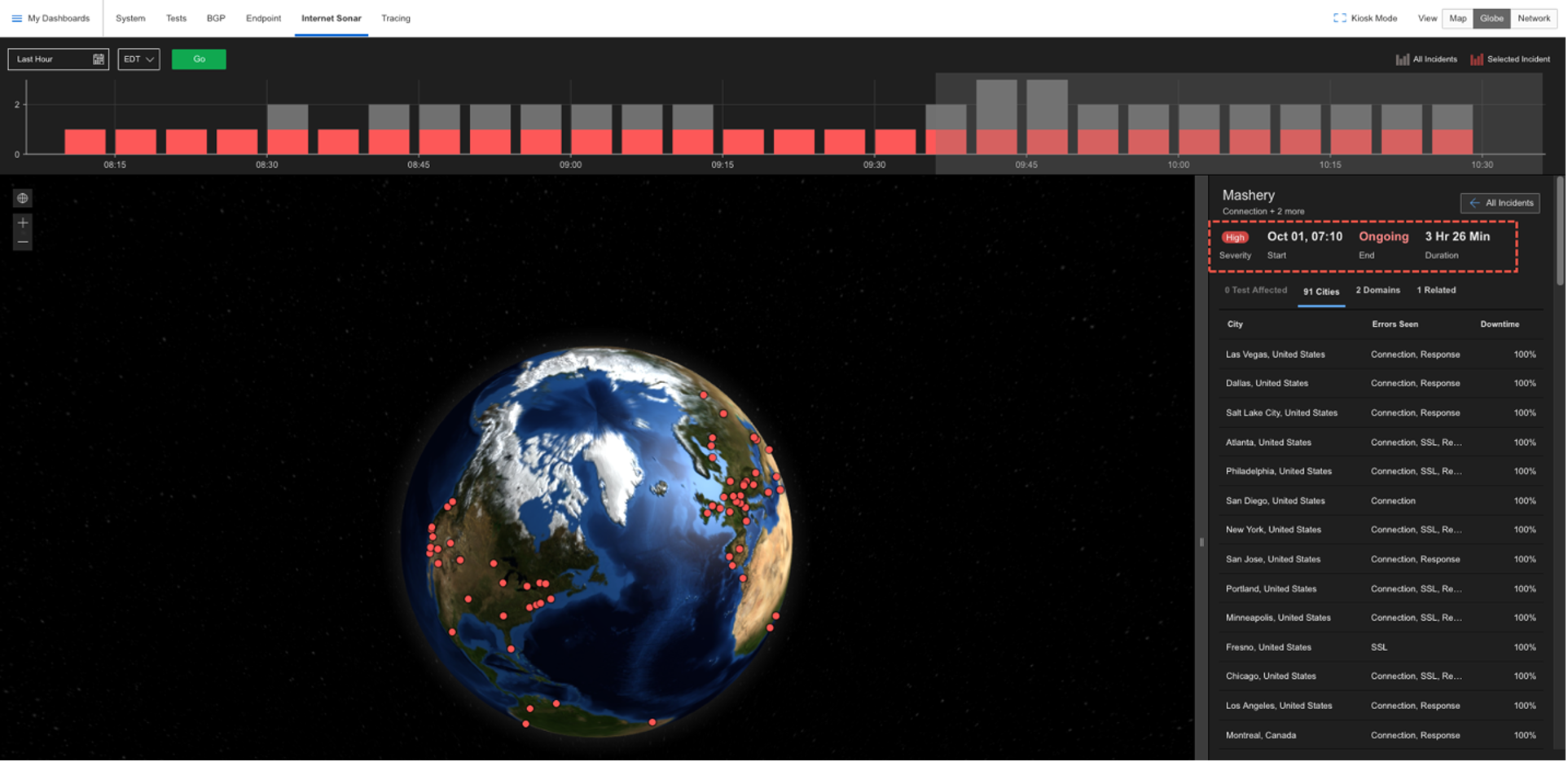The height and width of the screenshot is (762, 1568).
Task: Click the All Incidents legend bar icon
Action: [1403, 59]
